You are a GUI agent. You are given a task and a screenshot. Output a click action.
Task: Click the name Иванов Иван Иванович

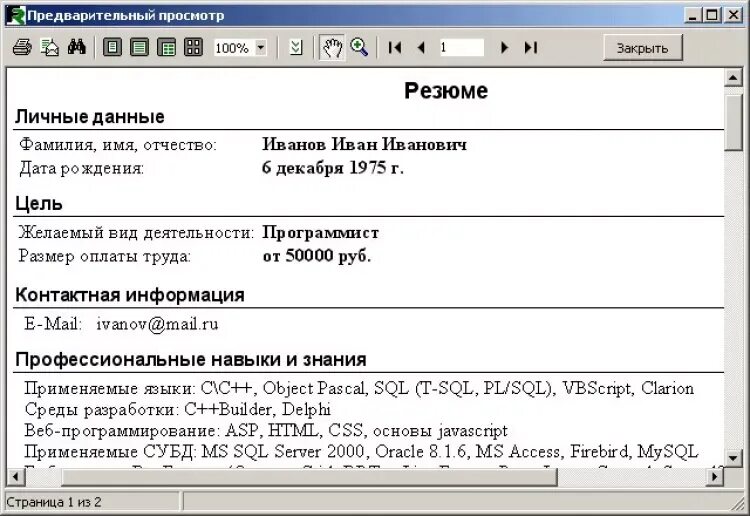pyautogui.click(x=364, y=144)
